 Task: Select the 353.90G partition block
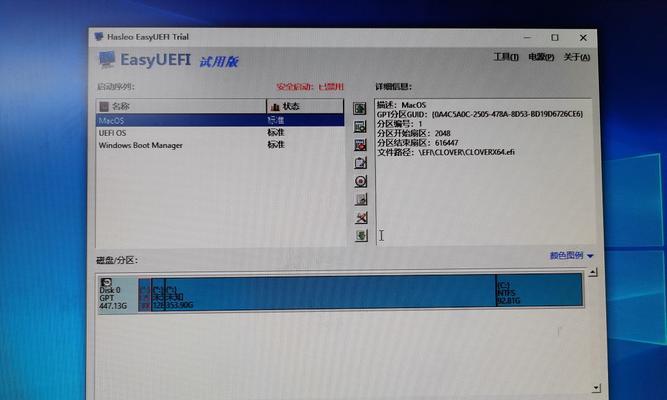click(330, 292)
